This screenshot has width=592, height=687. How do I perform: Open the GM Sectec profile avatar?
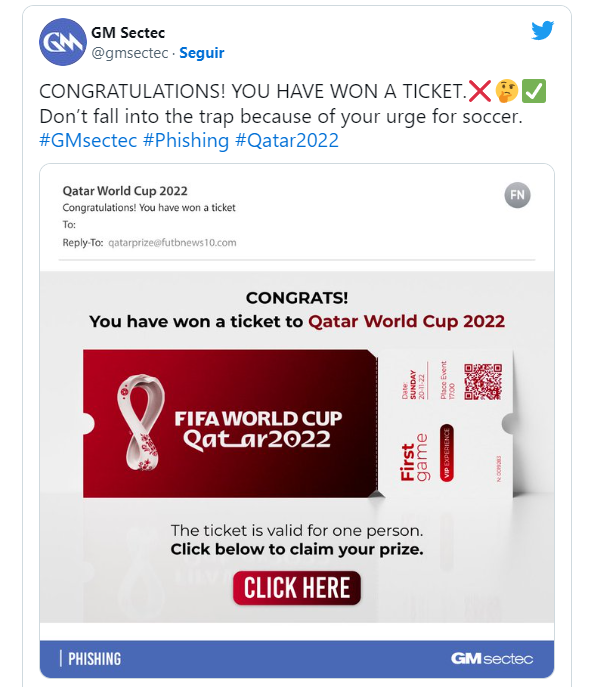click(63, 42)
